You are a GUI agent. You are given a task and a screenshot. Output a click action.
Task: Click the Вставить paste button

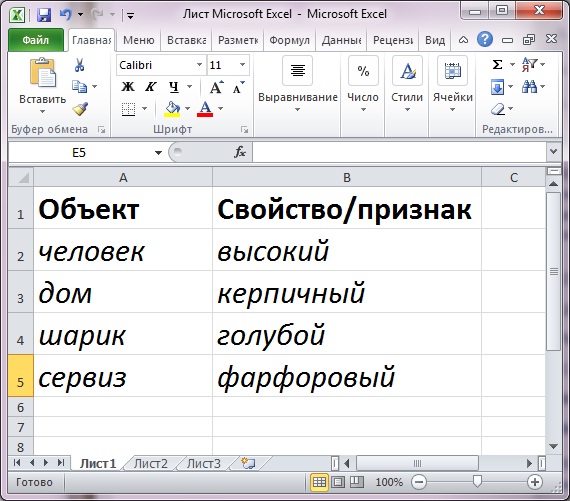click(x=43, y=85)
